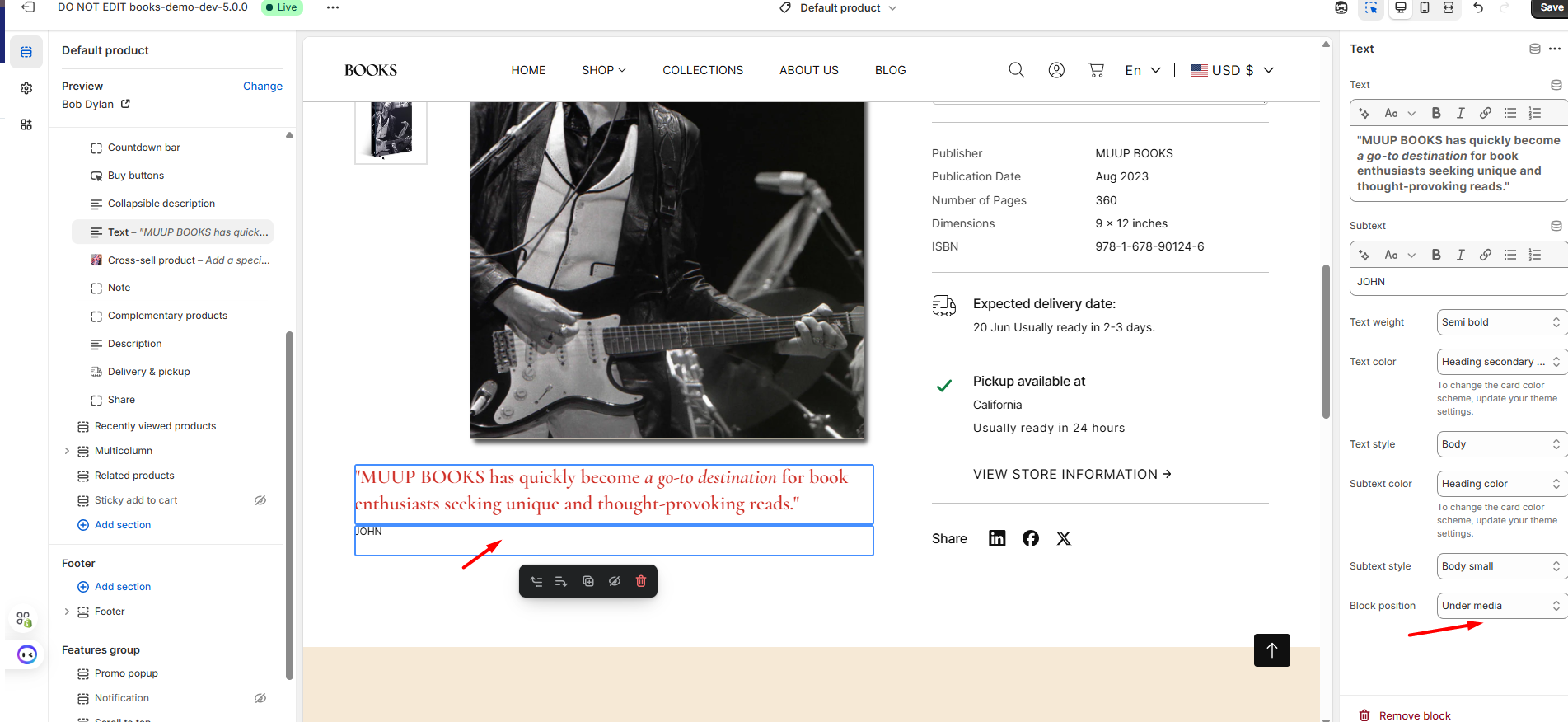Viewport: 1568px width, 722px height.
Task: Click the exit editor back icon
Action: [27, 7]
